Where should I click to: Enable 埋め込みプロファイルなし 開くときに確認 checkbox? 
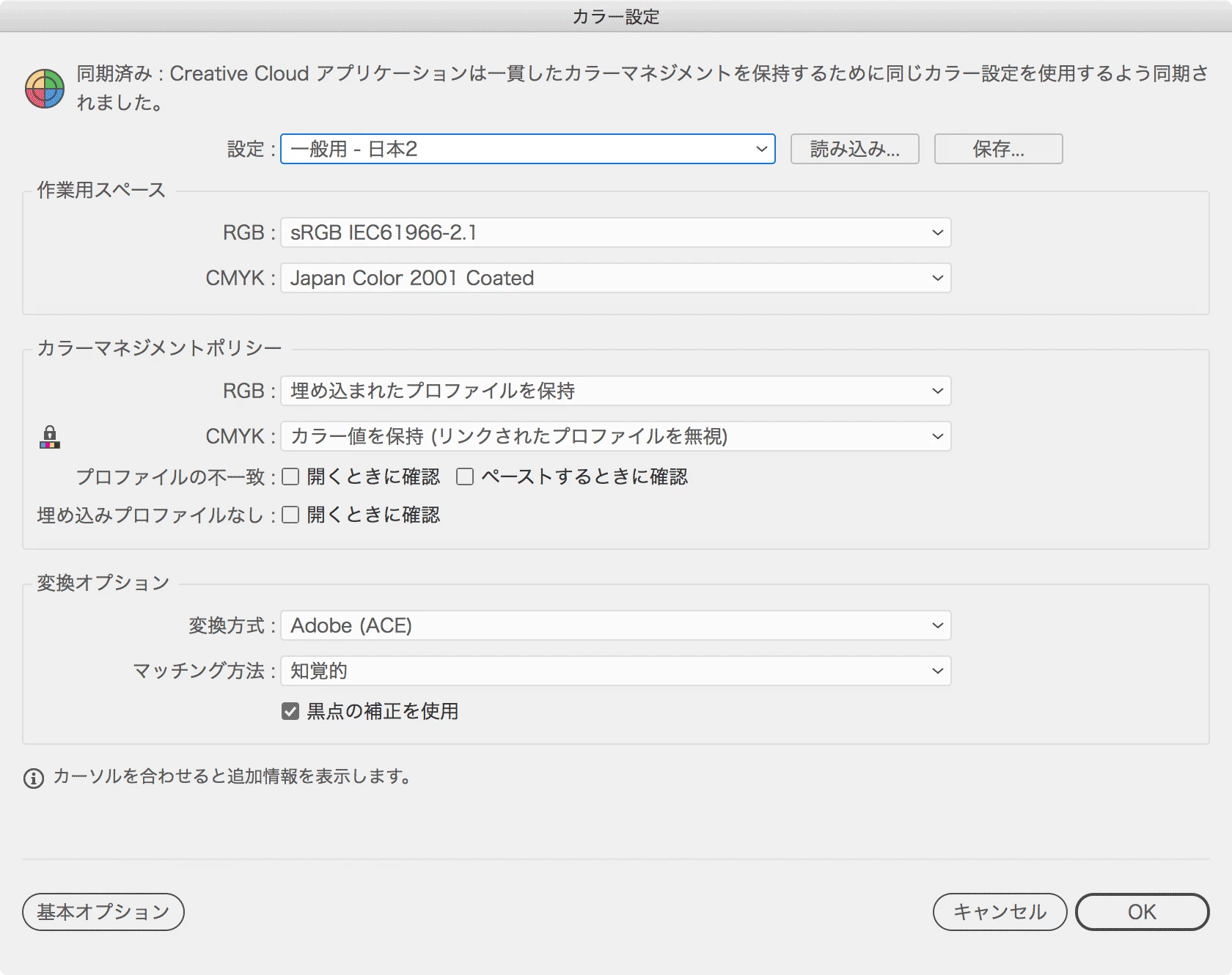(290, 515)
